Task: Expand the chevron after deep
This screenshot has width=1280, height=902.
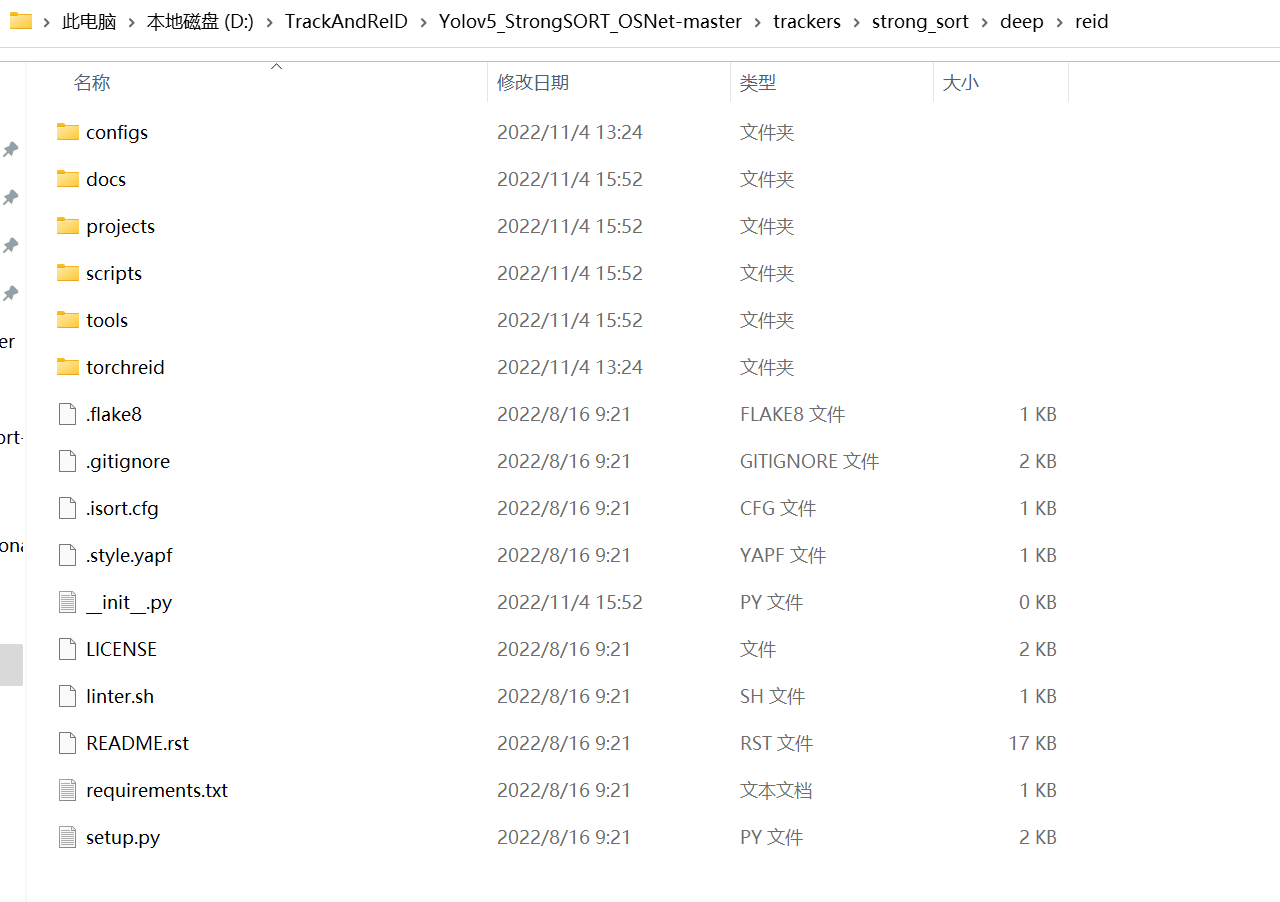Action: point(1060,22)
